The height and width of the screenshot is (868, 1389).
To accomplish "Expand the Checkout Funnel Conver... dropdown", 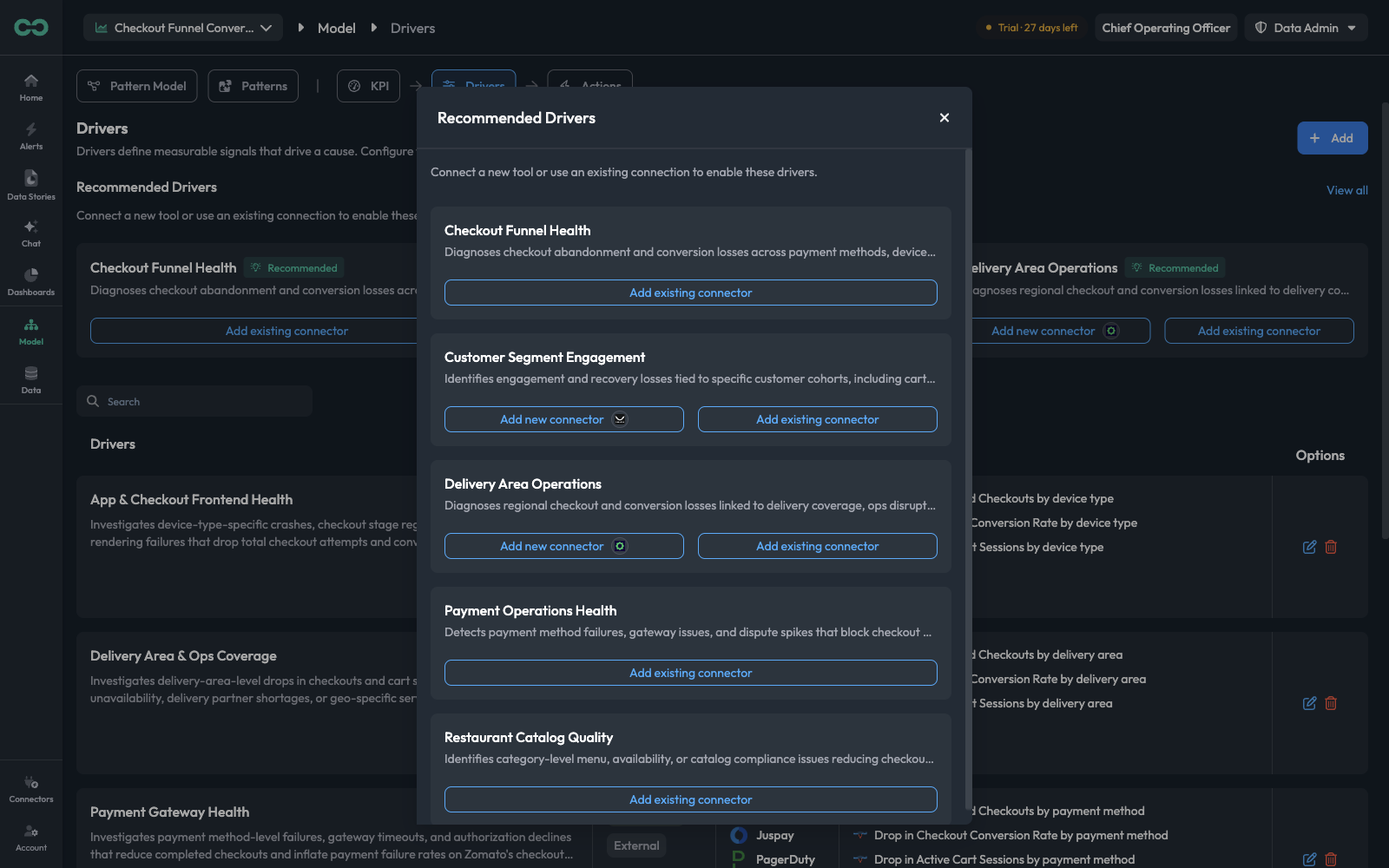I will (x=183, y=28).
